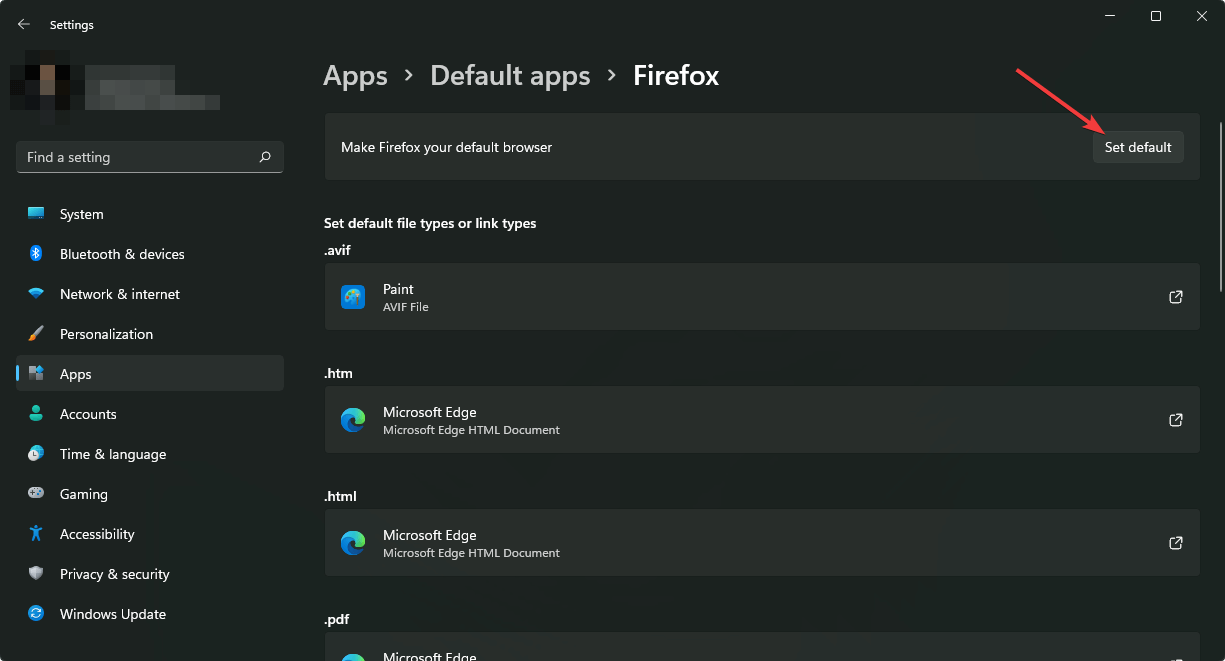Open Network & internet settings
Image resolution: width=1225 pixels, height=661 pixels.
click(150, 294)
